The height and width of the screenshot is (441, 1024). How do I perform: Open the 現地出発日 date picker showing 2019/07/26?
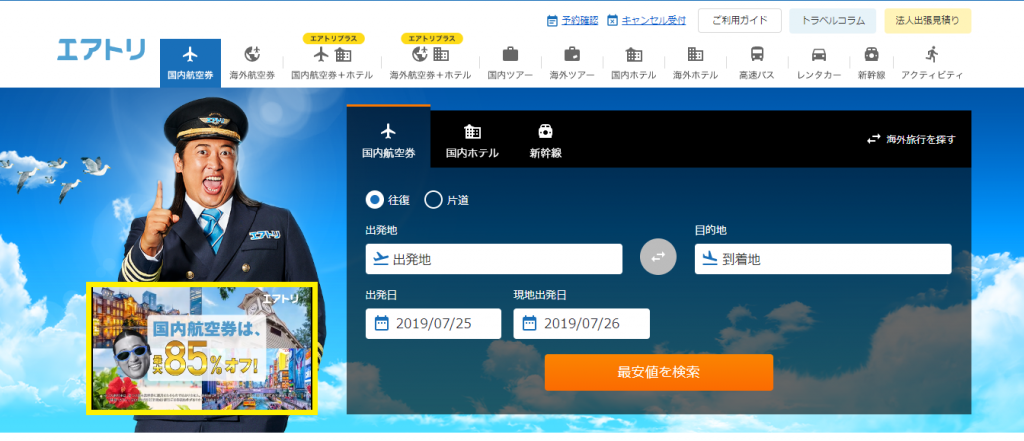click(581, 323)
